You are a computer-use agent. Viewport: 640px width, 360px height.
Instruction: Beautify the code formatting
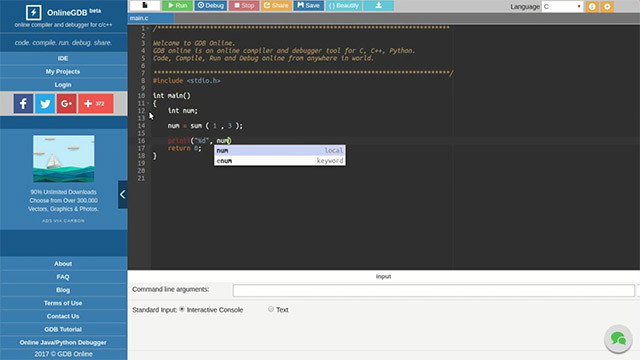click(x=344, y=5)
